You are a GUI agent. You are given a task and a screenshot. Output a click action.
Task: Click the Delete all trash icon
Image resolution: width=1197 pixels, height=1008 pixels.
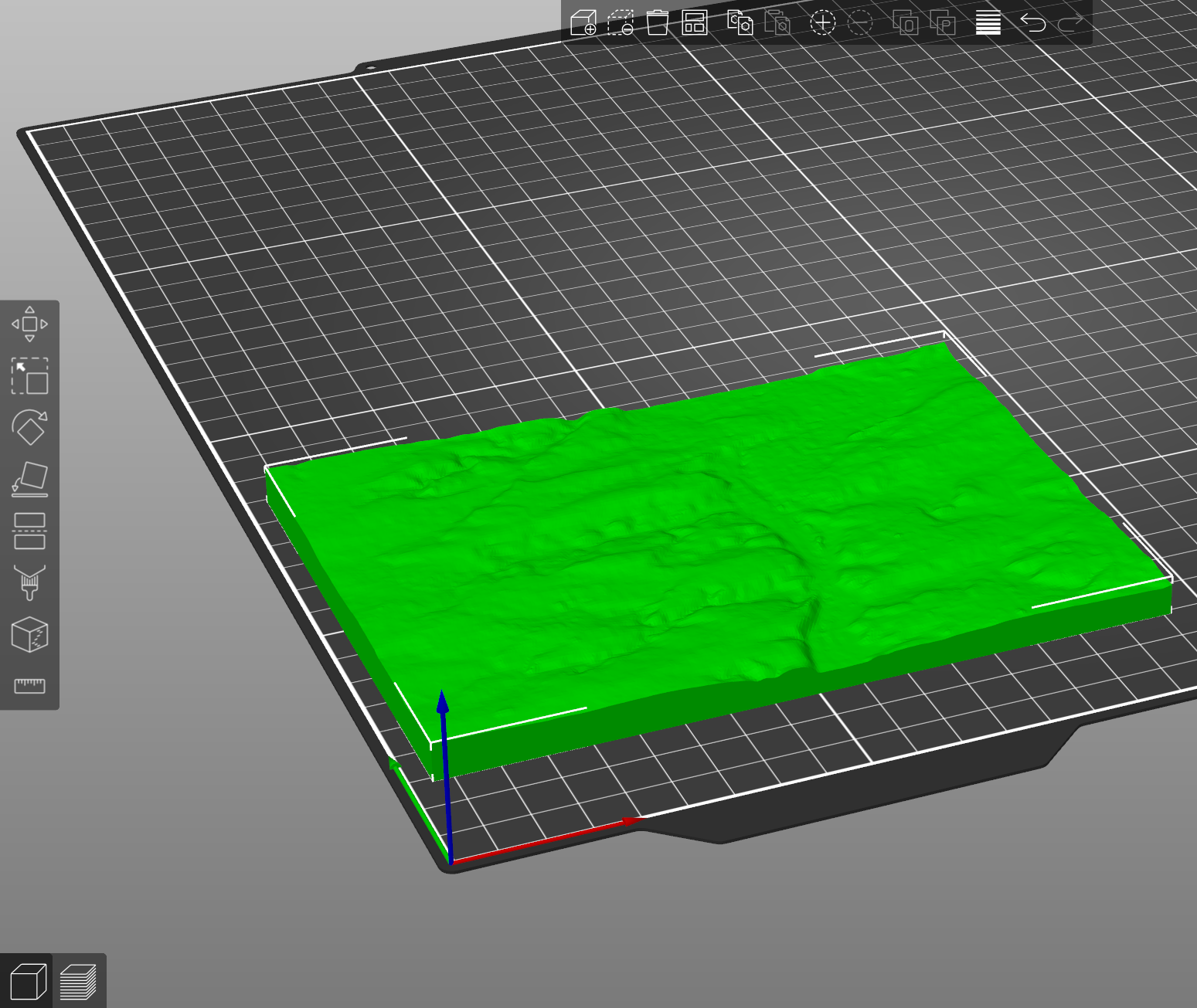[x=658, y=23]
